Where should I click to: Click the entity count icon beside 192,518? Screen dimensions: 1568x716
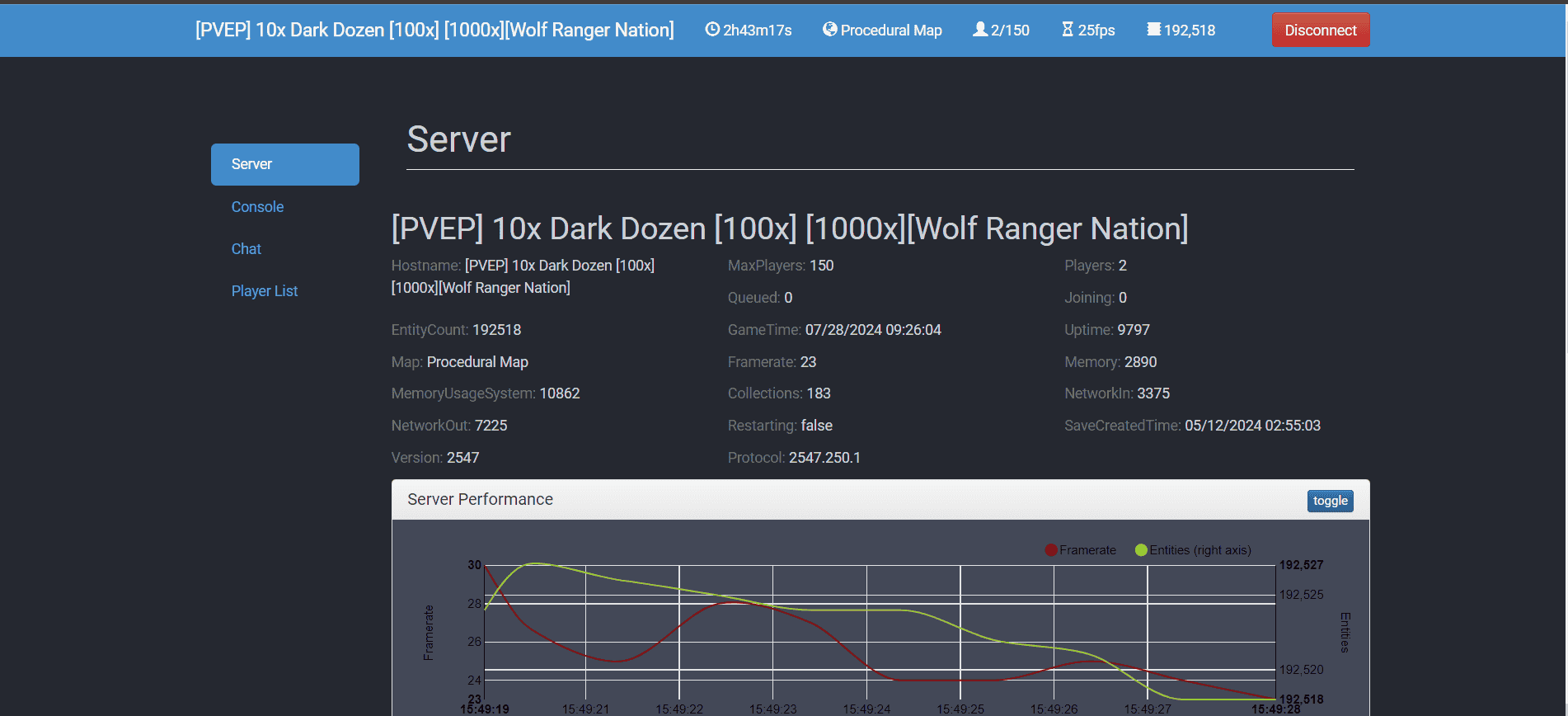[1154, 30]
